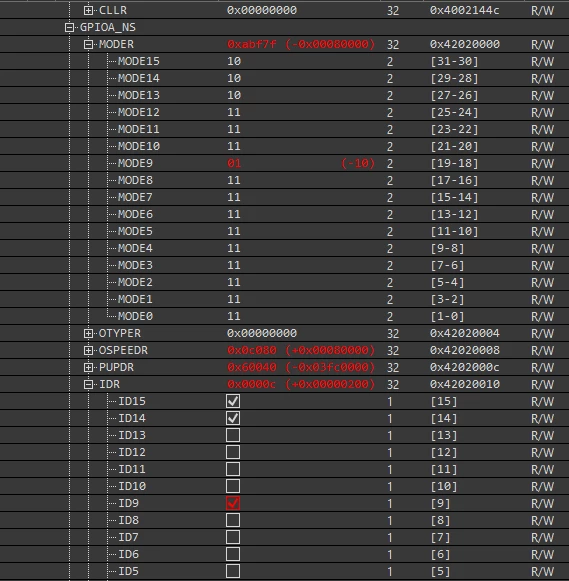
Task: Toggle the ID14 checkbox
Action: point(233,418)
